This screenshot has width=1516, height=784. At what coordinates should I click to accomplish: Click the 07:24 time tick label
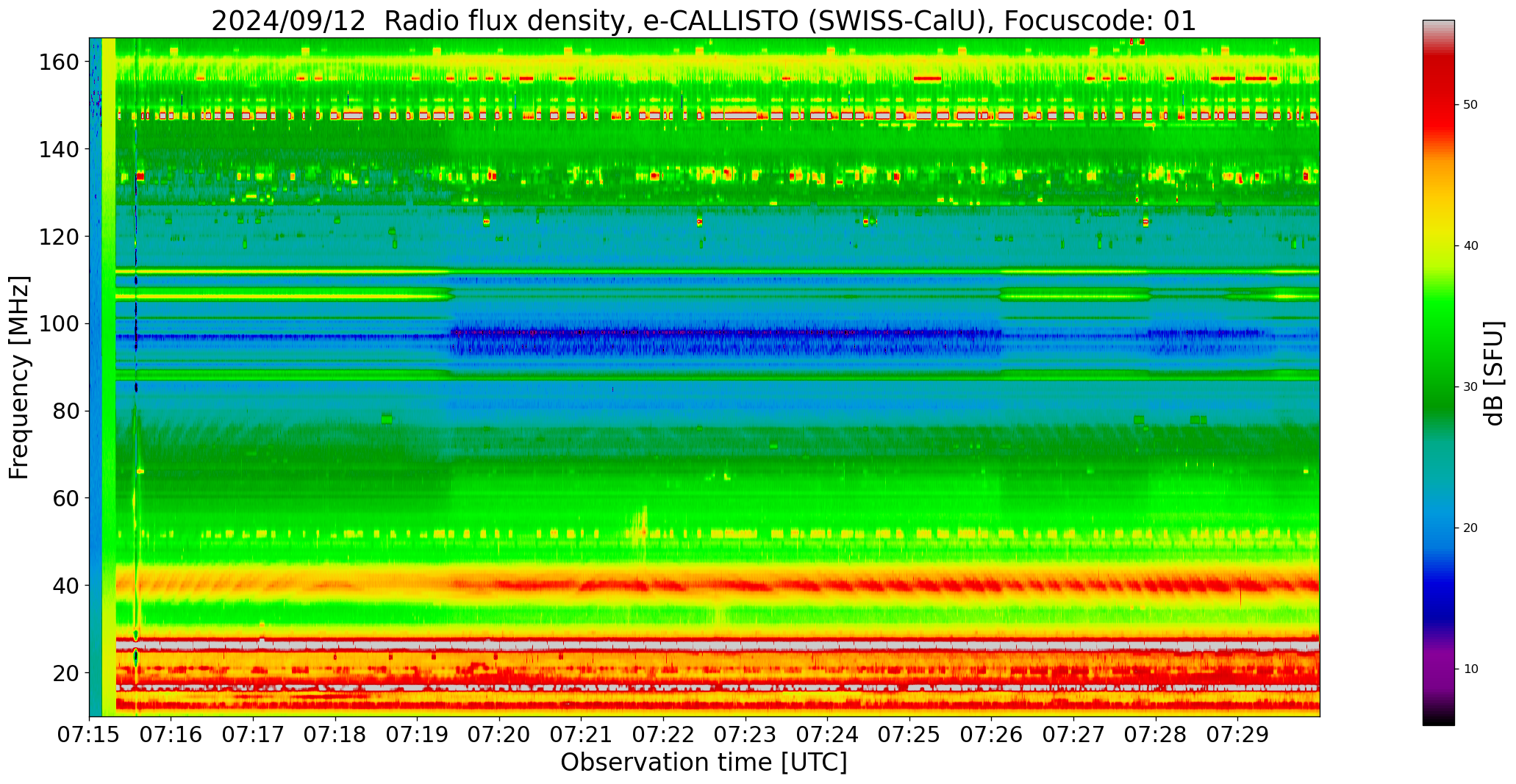pyautogui.click(x=827, y=735)
